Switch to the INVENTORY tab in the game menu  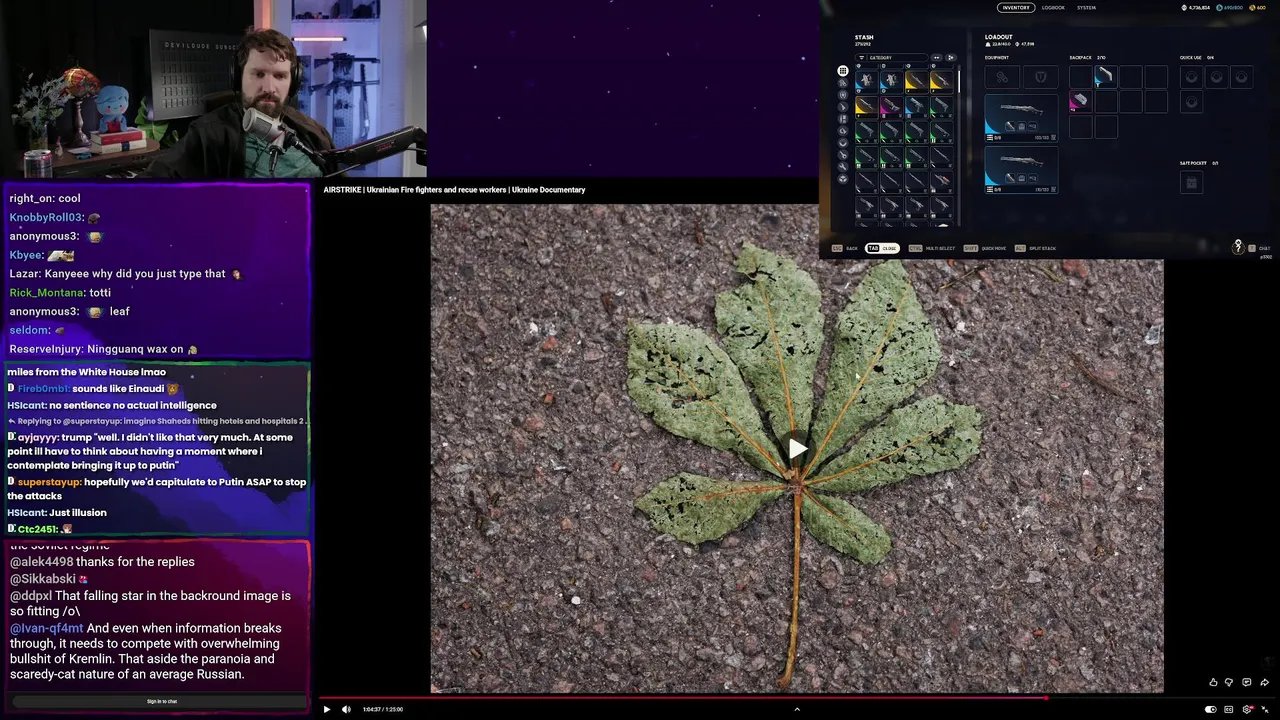tap(1016, 8)
